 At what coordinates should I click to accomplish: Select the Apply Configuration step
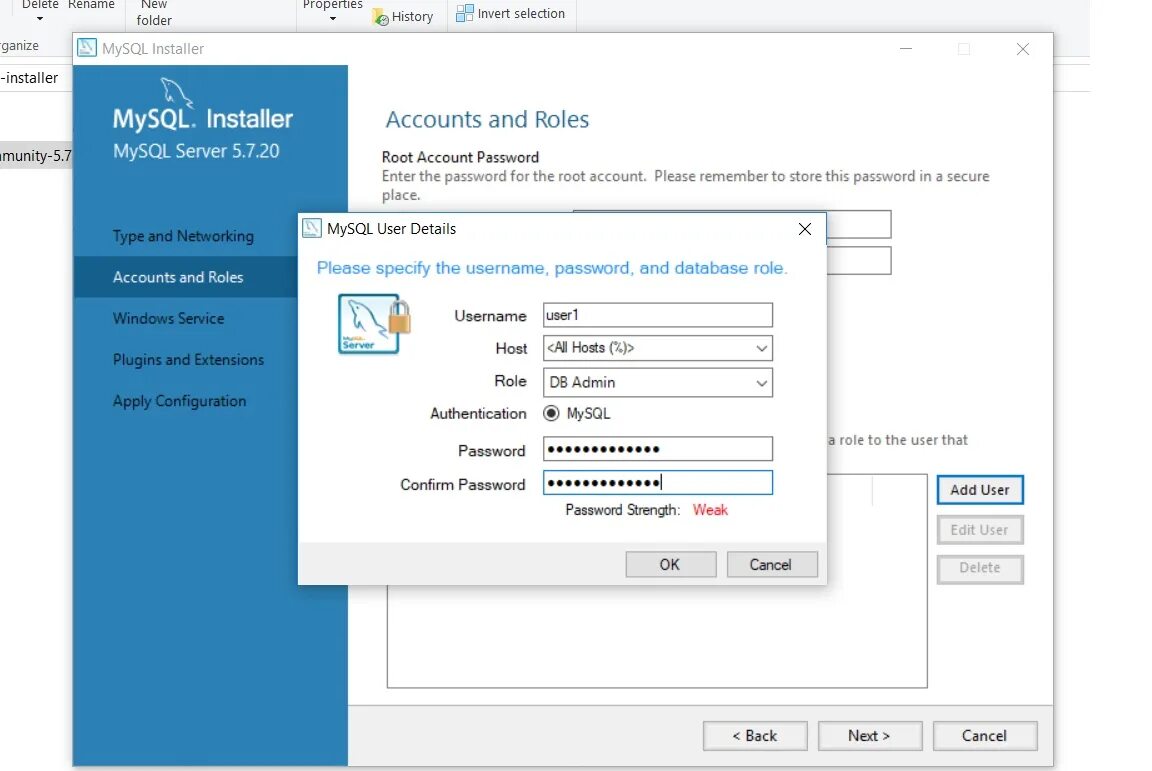(179, 401)
